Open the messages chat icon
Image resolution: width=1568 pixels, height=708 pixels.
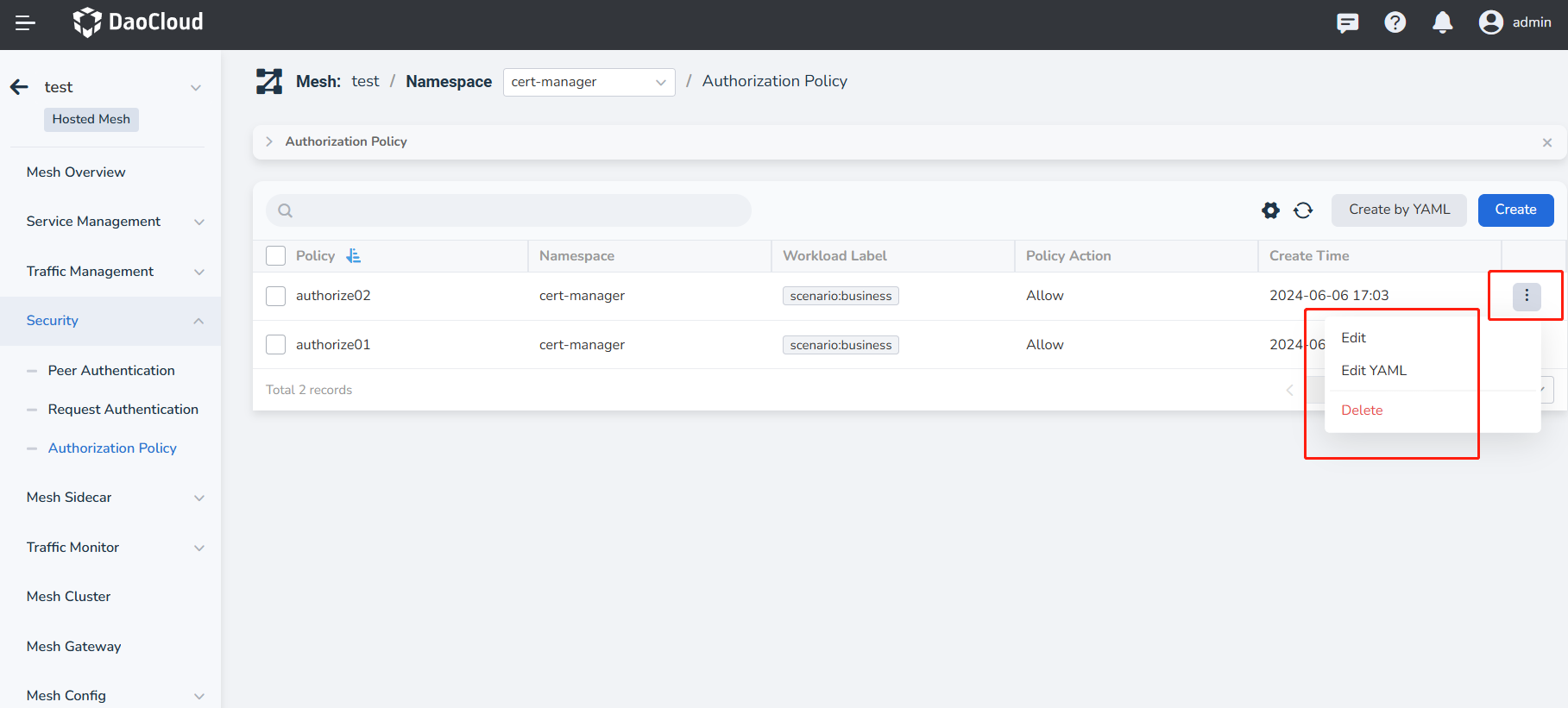(x=1347, y=23)
